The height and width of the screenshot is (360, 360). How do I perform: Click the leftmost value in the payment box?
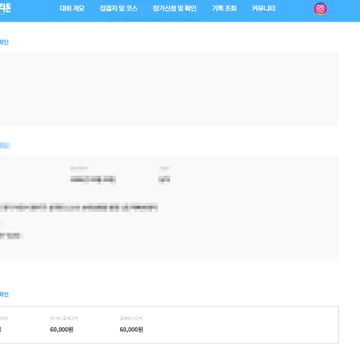pos(1,330)
